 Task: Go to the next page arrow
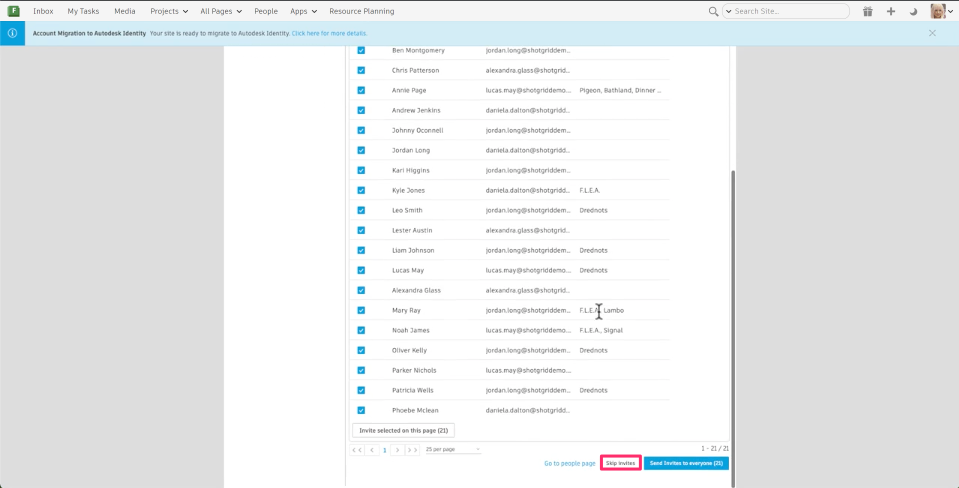click(398, 449)
